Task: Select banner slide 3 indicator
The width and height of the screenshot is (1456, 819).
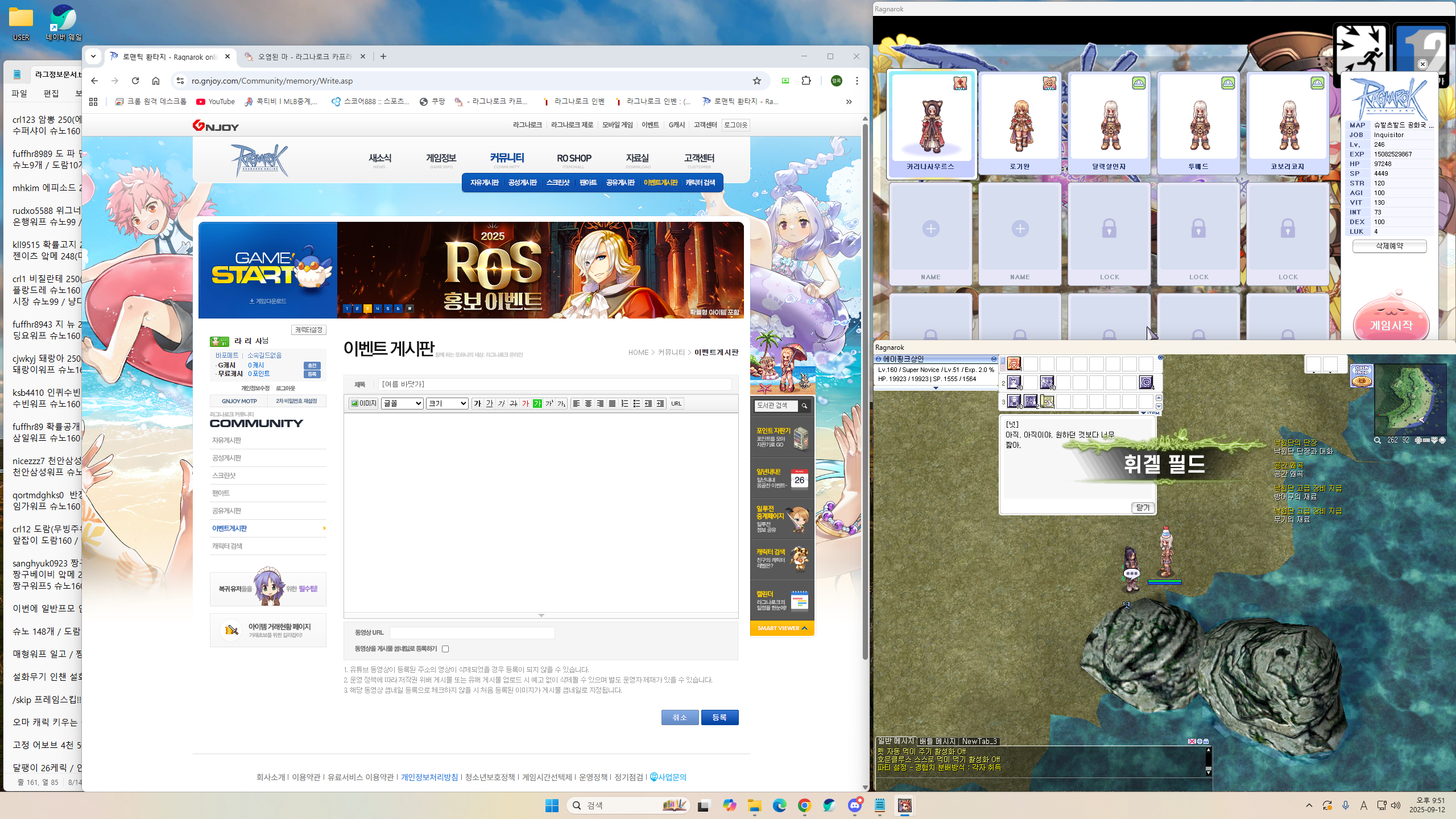Action: click(x=367, y=308)
